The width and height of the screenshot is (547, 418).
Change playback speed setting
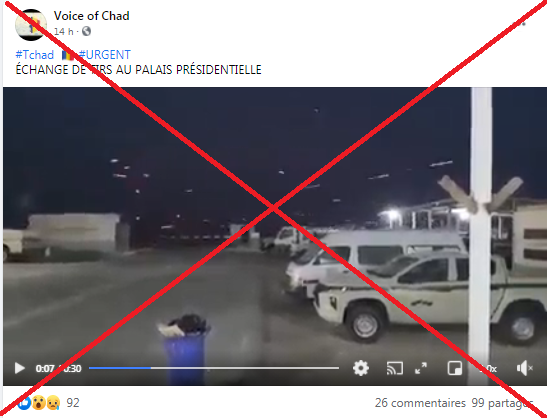tap(488, 368)
